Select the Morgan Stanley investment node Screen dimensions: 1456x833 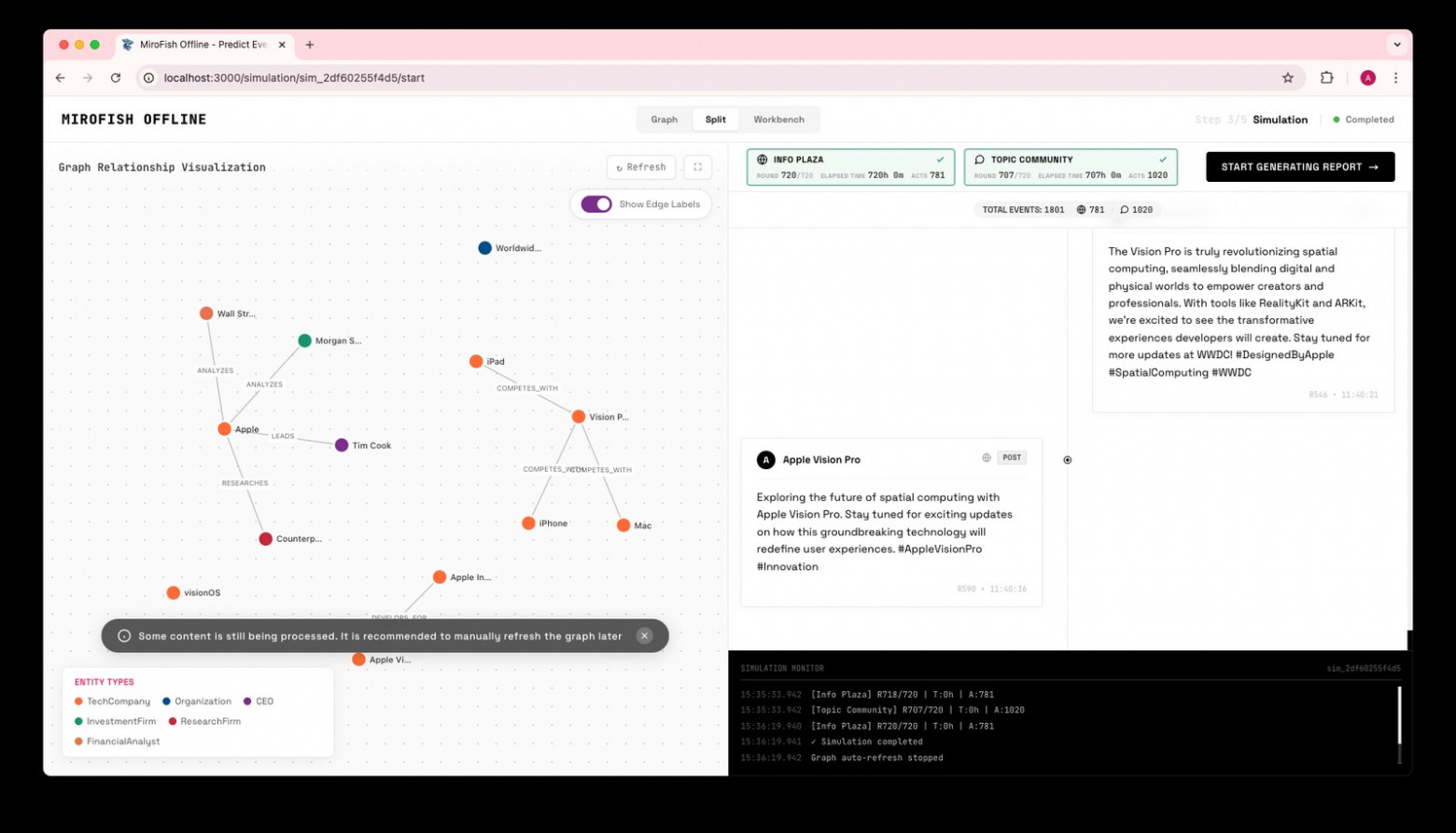click(304, 340)
